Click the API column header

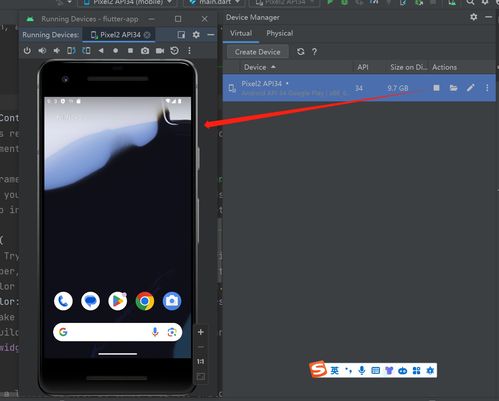pos(363,67)
